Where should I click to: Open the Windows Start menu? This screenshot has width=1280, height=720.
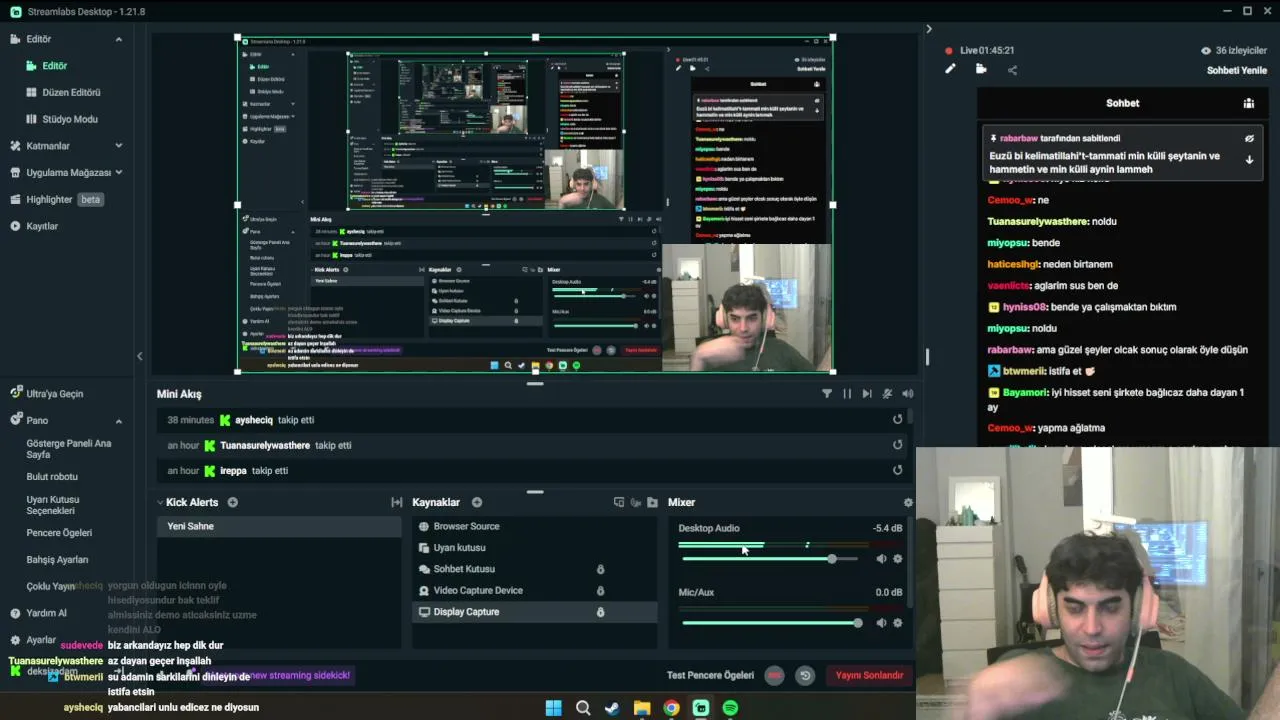pos(554,708)
